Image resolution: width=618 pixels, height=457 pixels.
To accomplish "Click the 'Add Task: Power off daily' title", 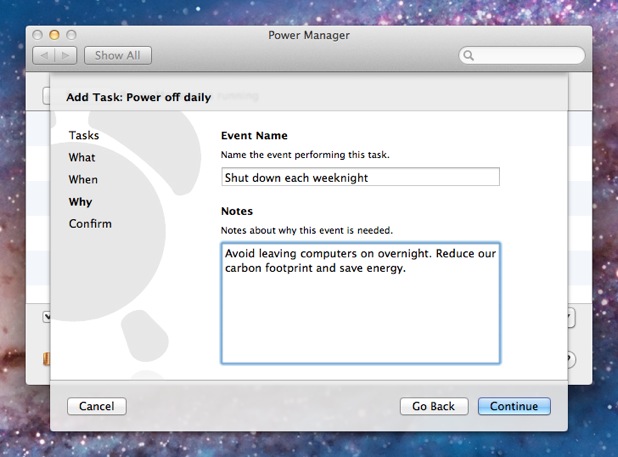I will pos(139,97).
